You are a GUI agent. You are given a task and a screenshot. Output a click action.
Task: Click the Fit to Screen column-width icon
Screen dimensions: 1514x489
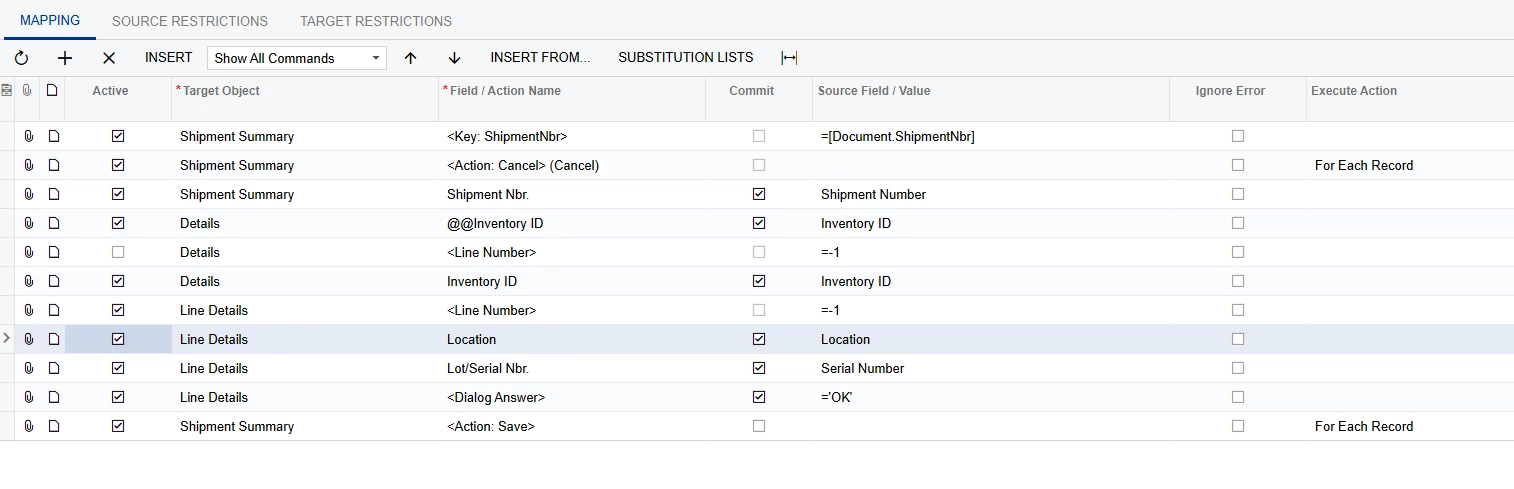(x=789, y=58)
